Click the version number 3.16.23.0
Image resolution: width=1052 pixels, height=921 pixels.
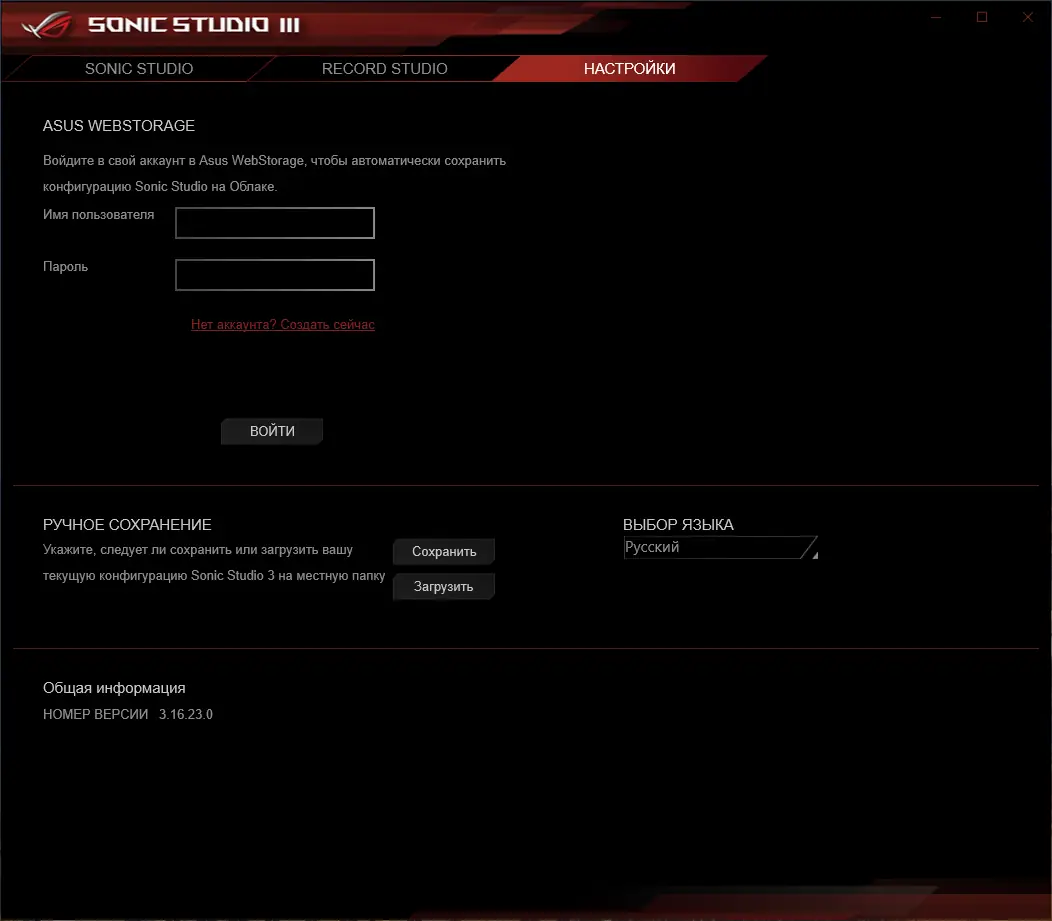coord(186,714)
